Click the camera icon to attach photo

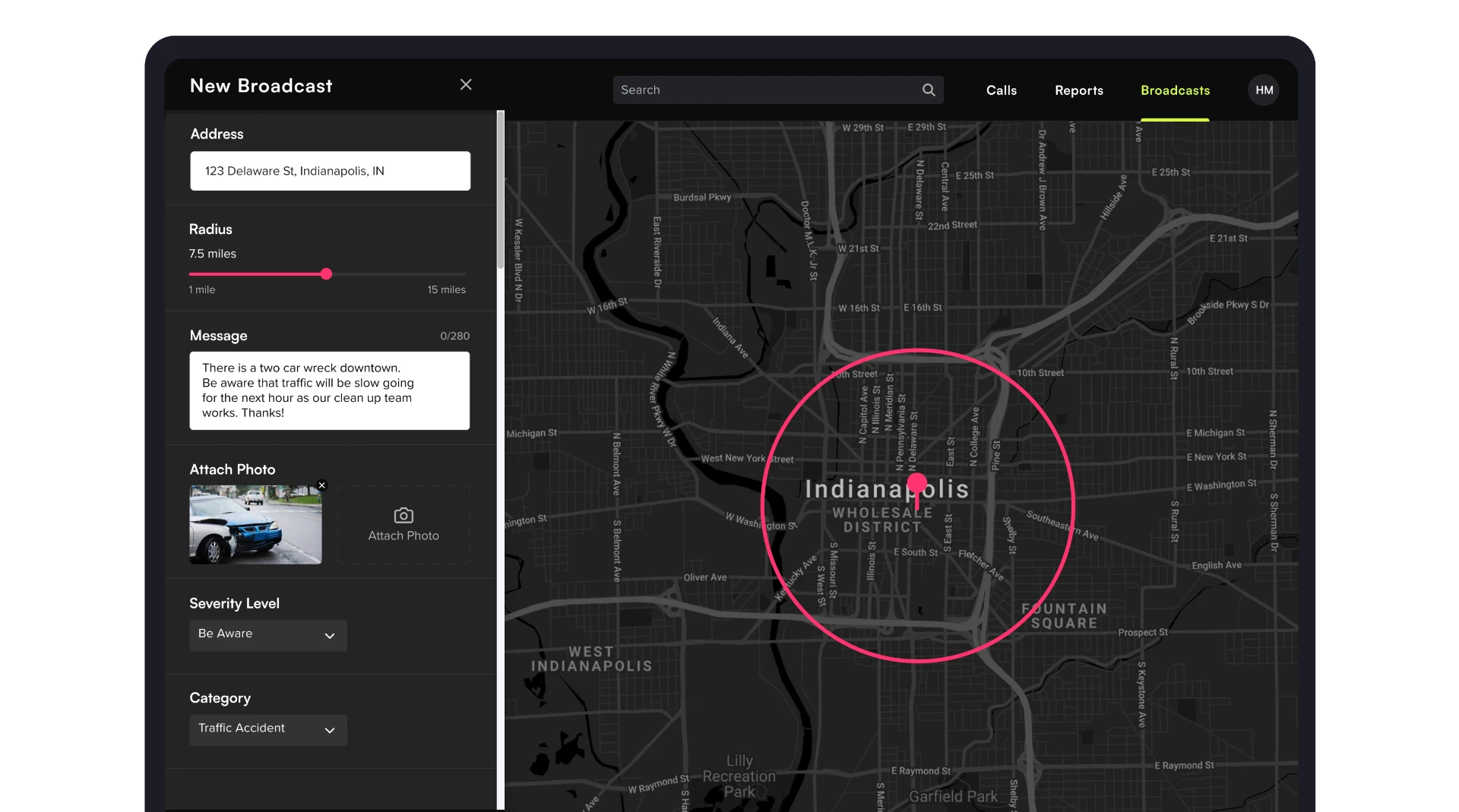(x=404, y=516)
